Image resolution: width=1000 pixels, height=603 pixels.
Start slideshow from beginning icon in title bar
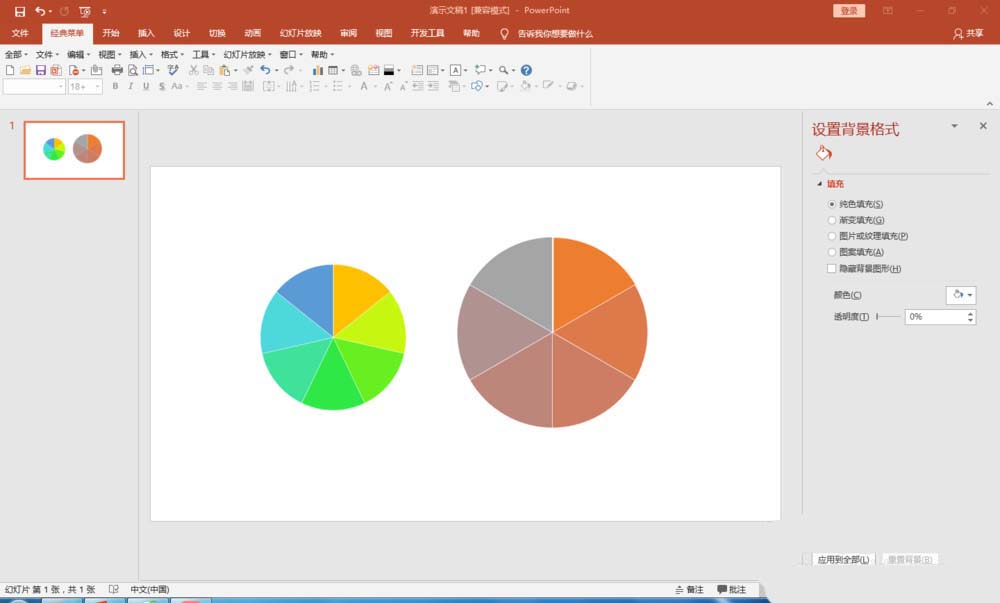pyautogui.click(x=85, y=11)
